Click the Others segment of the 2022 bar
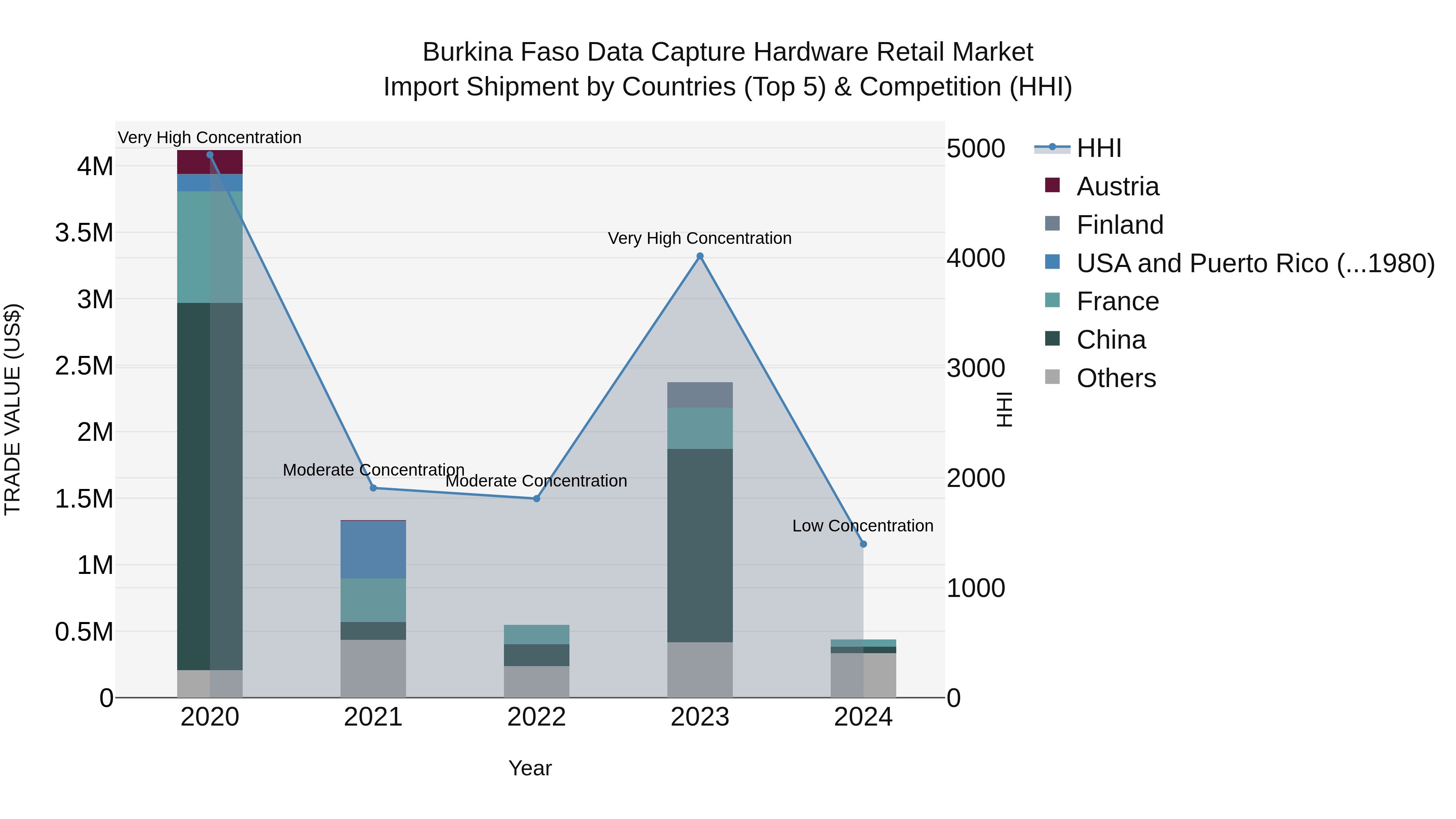Viewport: 1456px width, 819px height. 536,681
